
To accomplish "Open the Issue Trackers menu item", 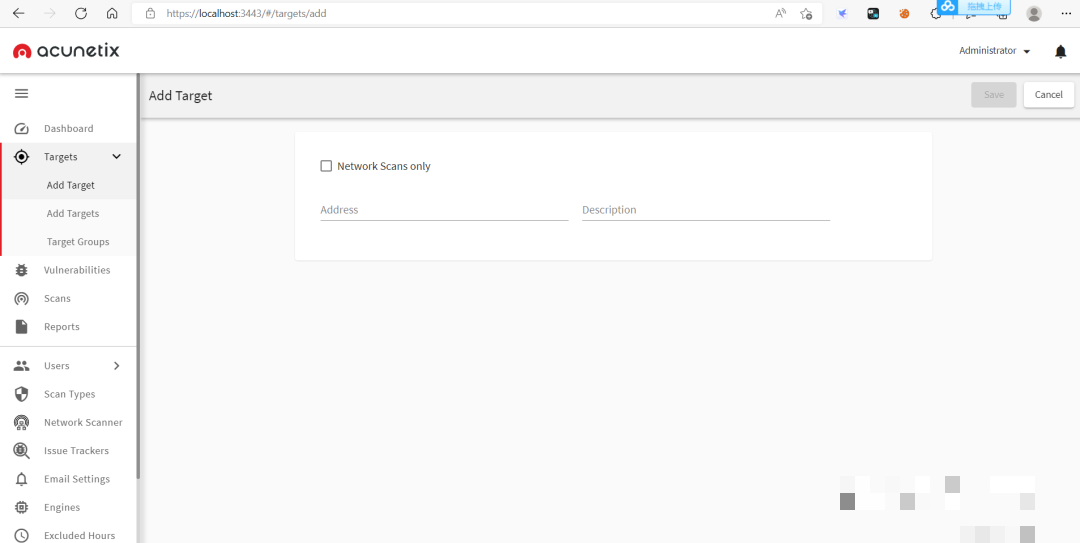I will (69, 451).
